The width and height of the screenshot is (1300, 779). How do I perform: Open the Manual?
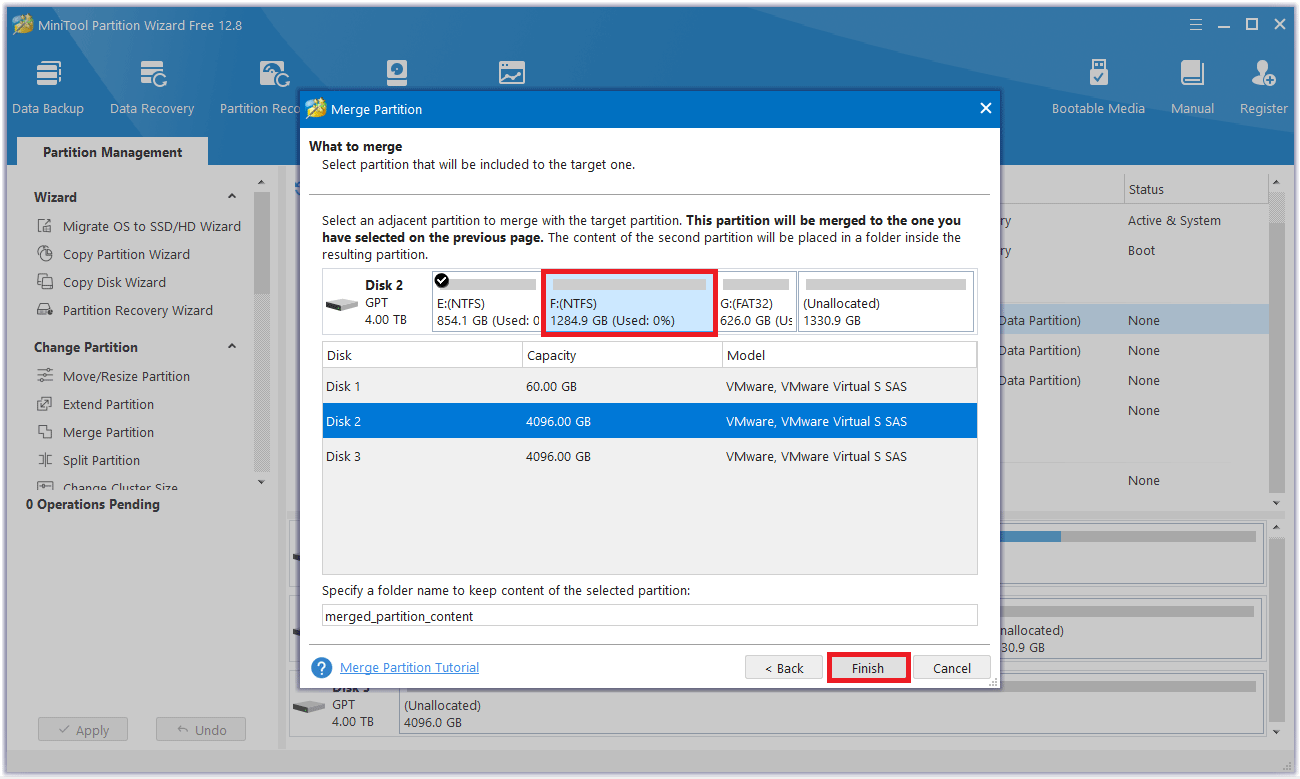pyautogui.click(x=1192, y=88)
